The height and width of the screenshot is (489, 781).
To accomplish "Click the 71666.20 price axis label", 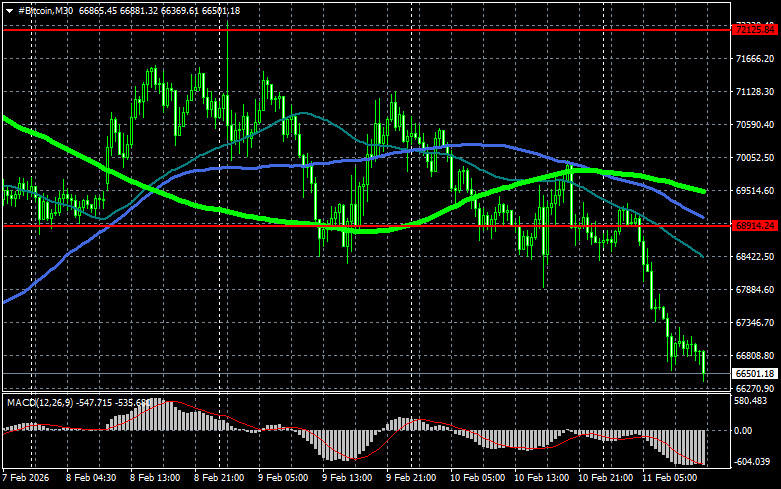I will pyautogui.click(x=755, y=59).
